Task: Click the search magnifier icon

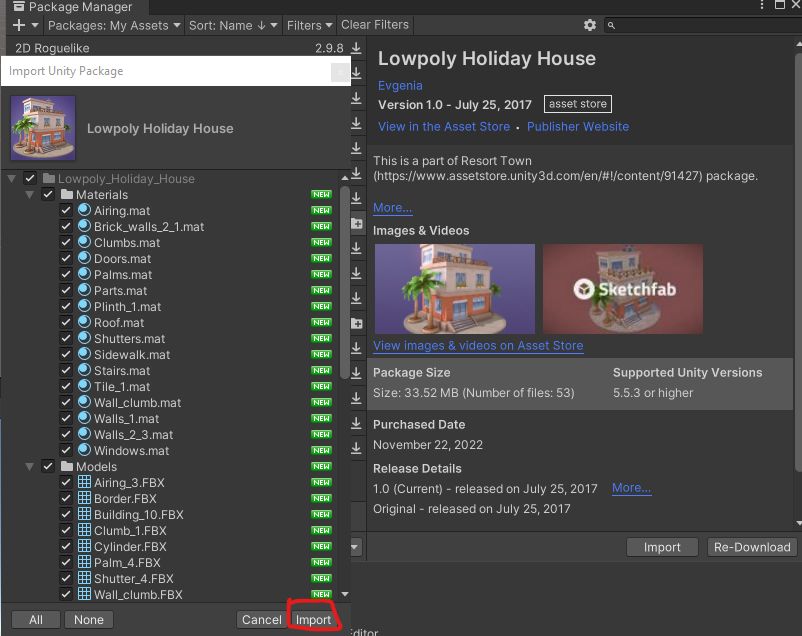Action: pos(611,25)
